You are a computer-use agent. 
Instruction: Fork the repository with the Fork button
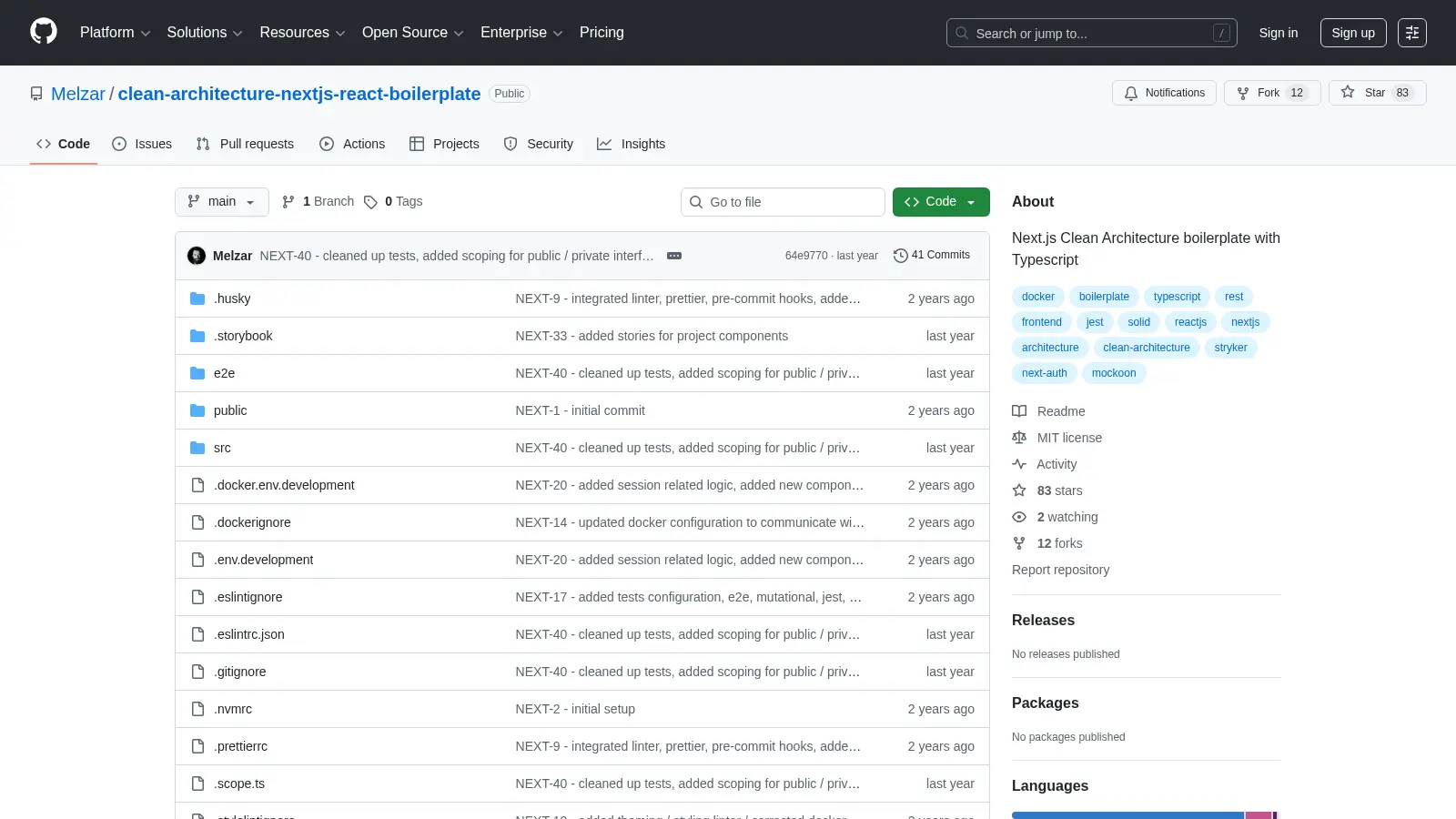pos(1272,93)
